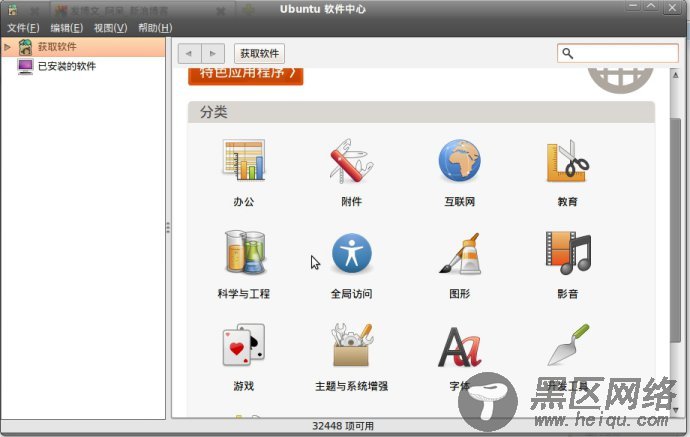690x437 pixels.
Task: Open the 全局访问 accessibility icon
Action: pos(352,253)
